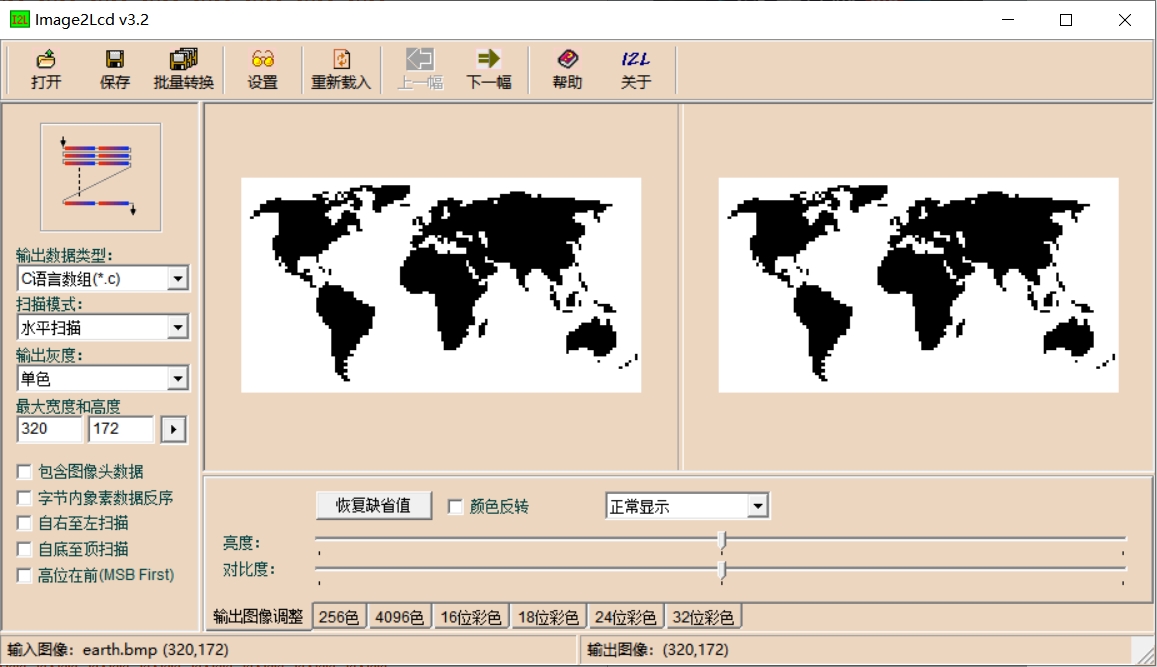Viewport: 1157px width, 667px height.
Task: Click the 对比度 contrast slider handle
Action: click(x=722, y=569)
